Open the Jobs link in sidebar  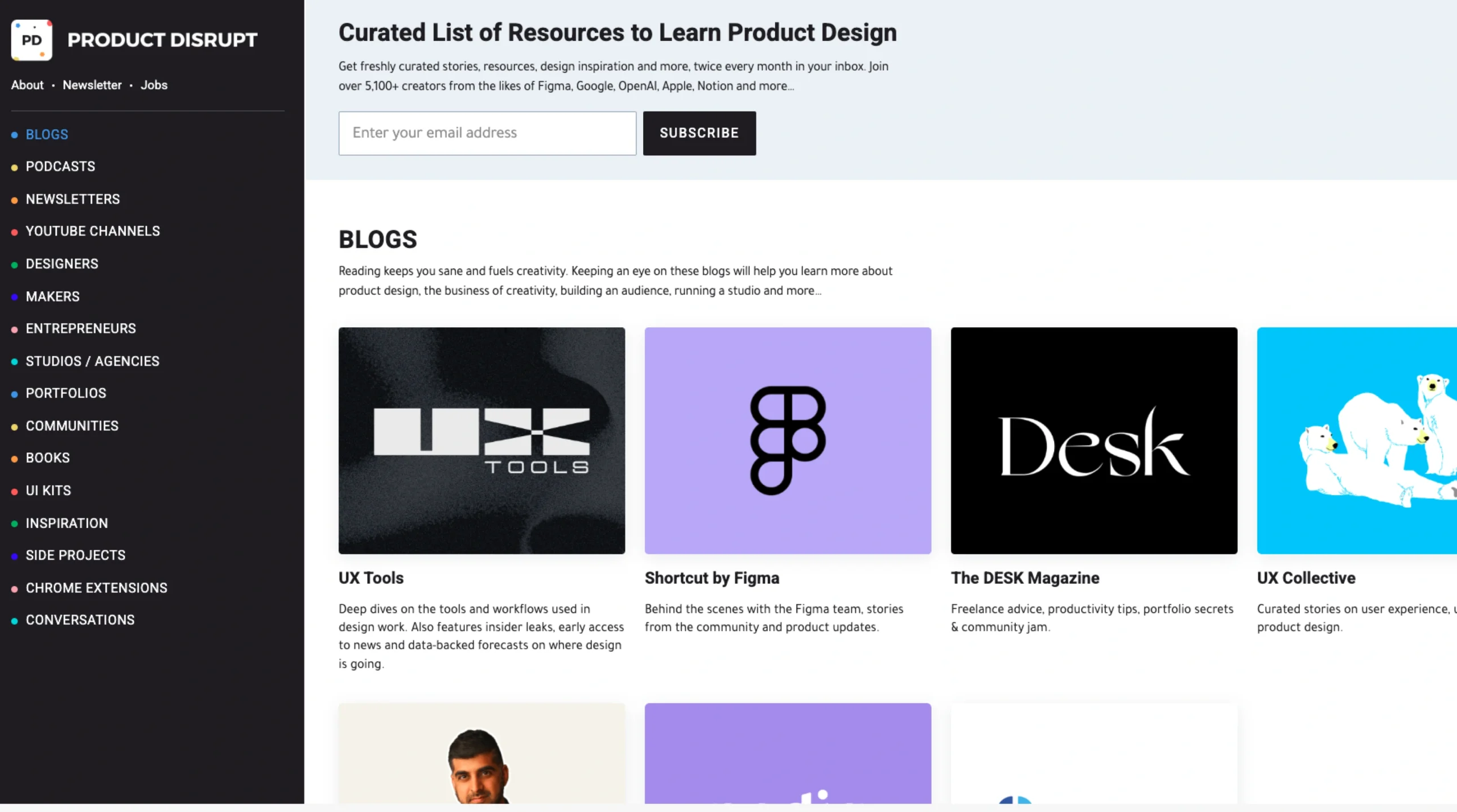(154, 85)
